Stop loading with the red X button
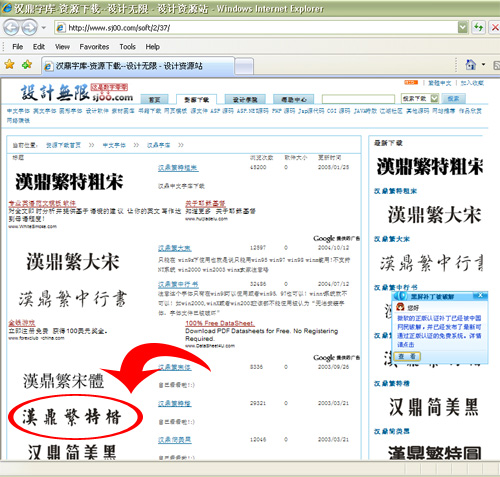500x477 pixels. click(x=495, y=27)
